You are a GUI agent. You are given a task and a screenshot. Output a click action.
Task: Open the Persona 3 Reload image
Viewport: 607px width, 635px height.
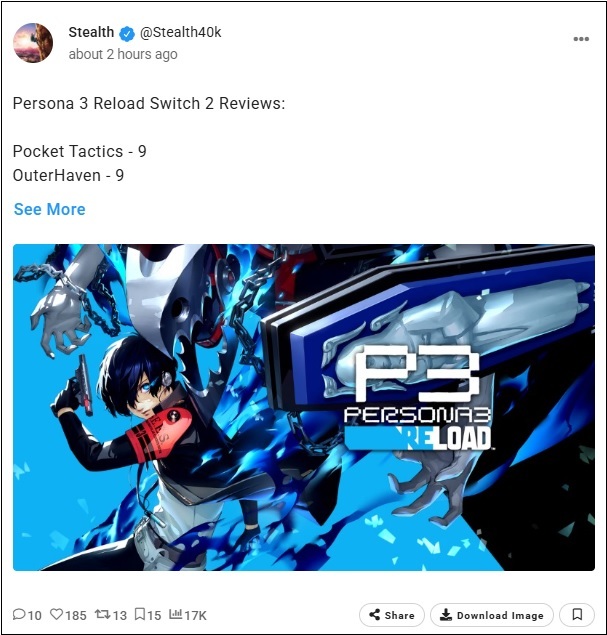[x=304, y=407]
